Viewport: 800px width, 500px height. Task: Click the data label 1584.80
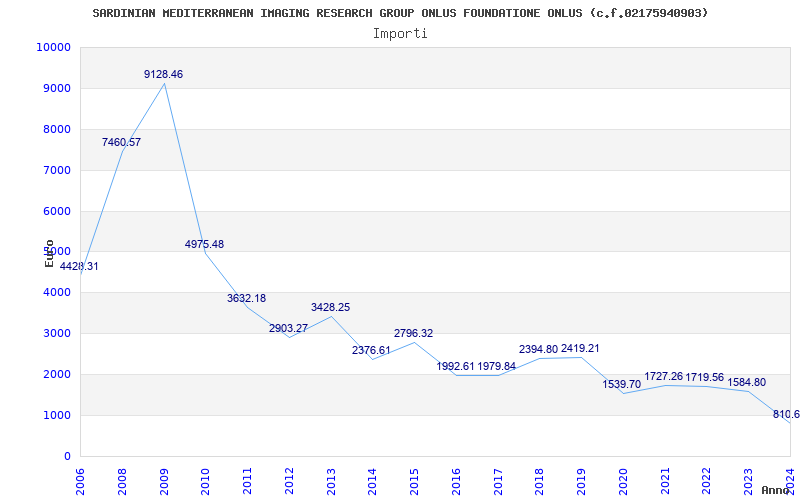746,382
